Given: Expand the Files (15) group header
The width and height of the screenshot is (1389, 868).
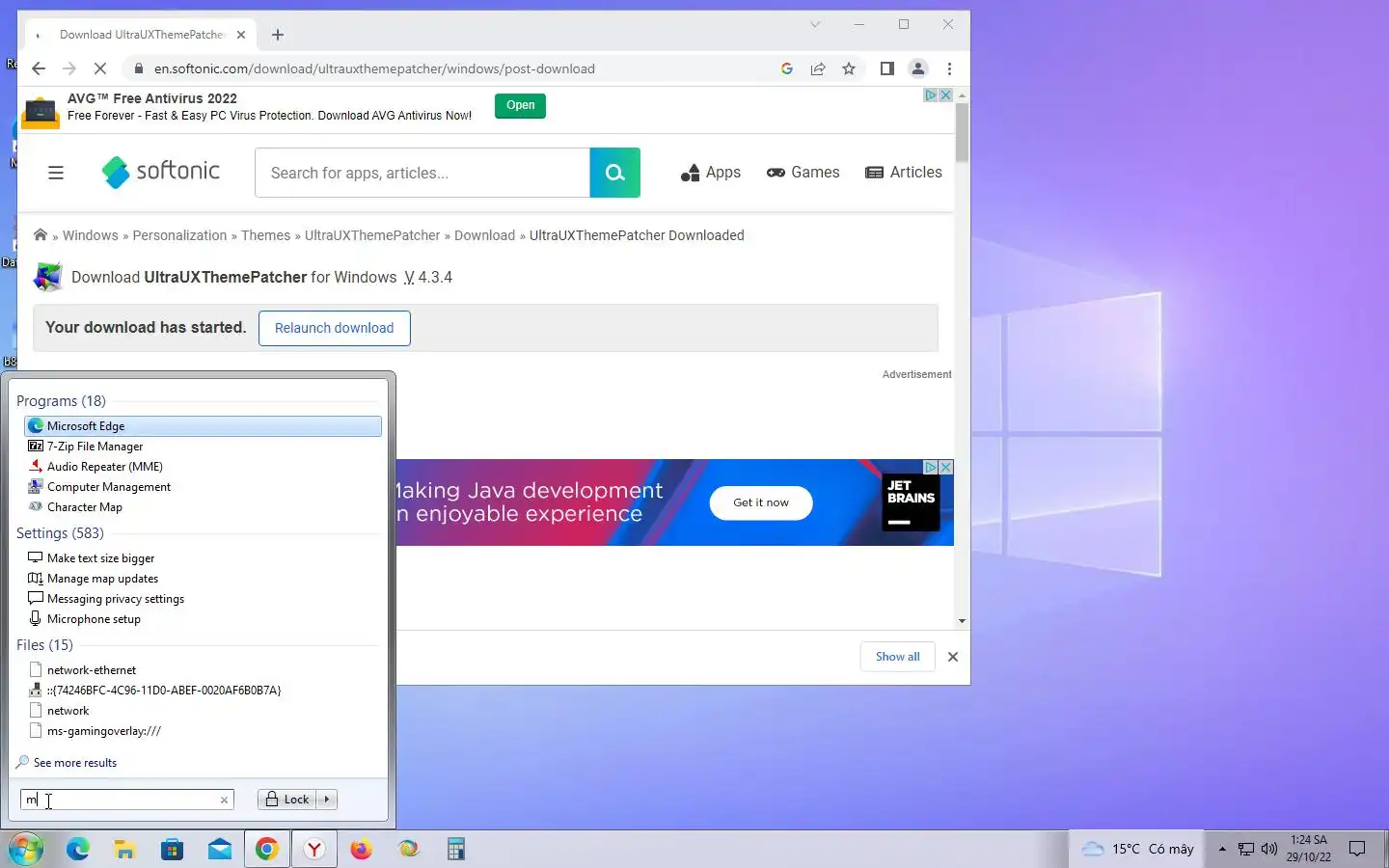Looking at the screenshot, I should 44,645.
